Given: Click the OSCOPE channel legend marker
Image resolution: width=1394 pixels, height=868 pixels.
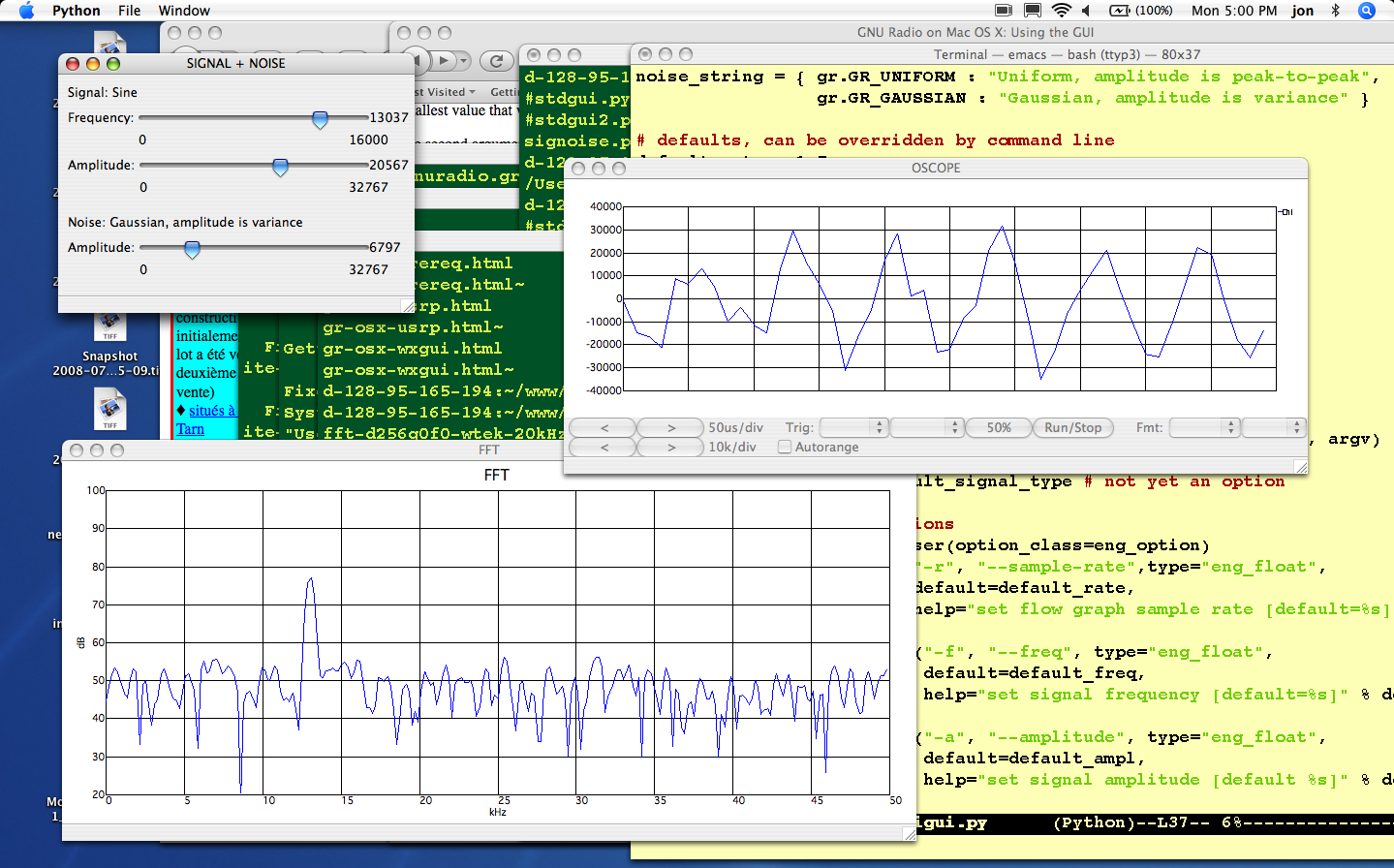Looking at the screenshot, I should (x=1286, y=211).
